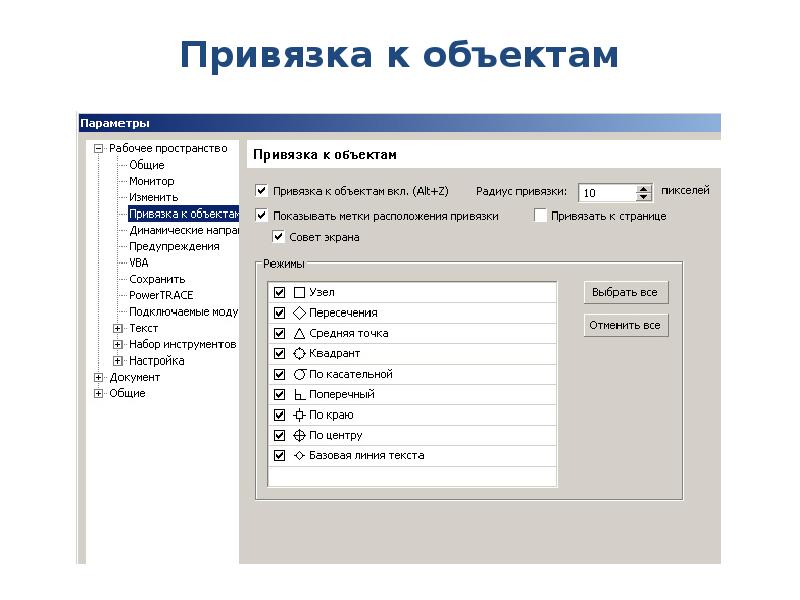Select highlighted Привязка к объектам tree item
Screen dimensions: 800x600
point(183,214)
